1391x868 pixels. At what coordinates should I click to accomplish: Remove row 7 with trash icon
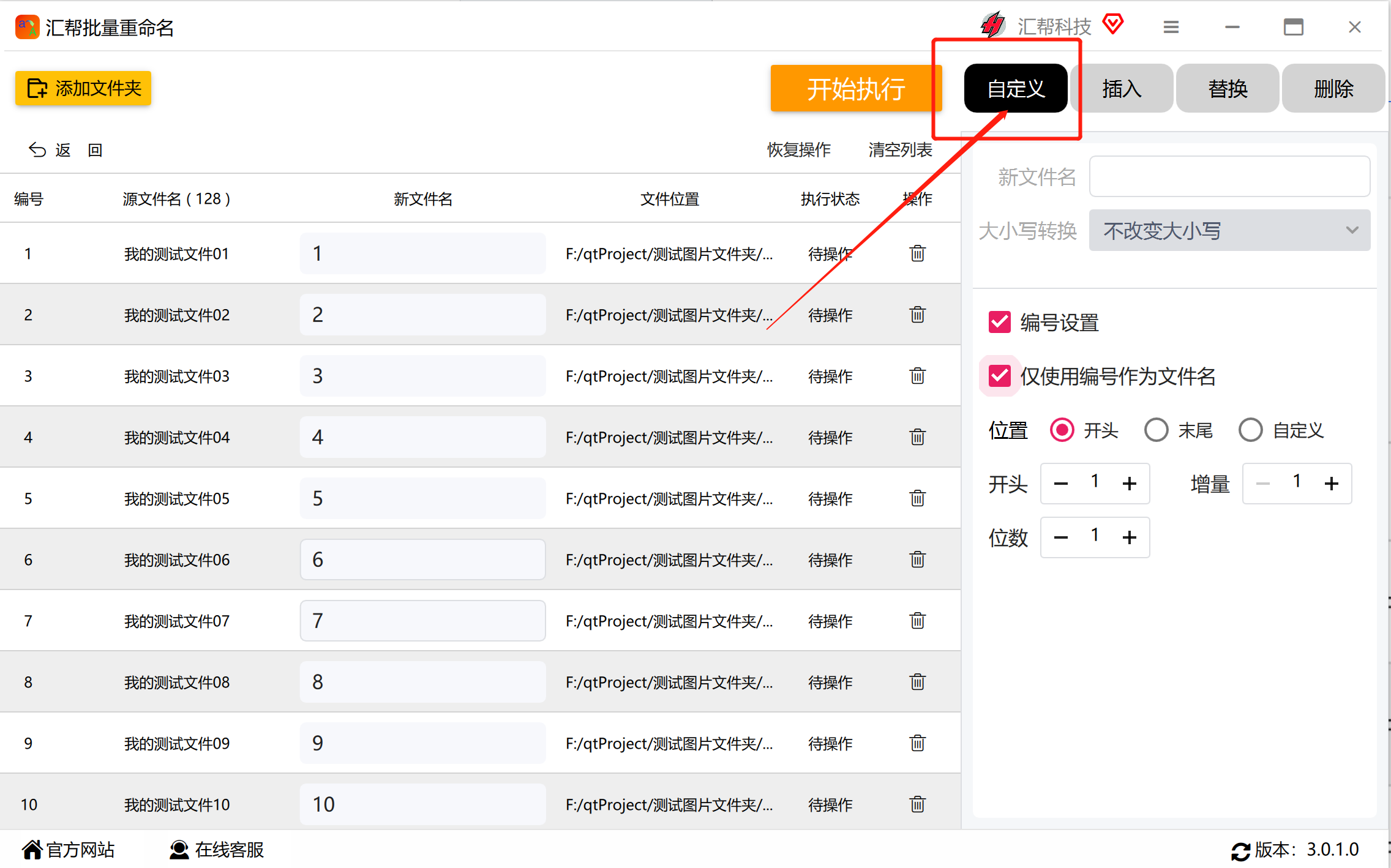pyautogui.click(x=917, y=621)
